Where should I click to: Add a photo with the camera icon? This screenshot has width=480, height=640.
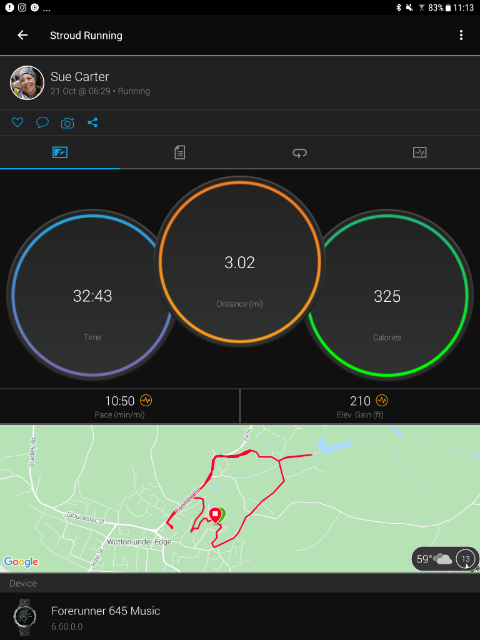[68, 123]
